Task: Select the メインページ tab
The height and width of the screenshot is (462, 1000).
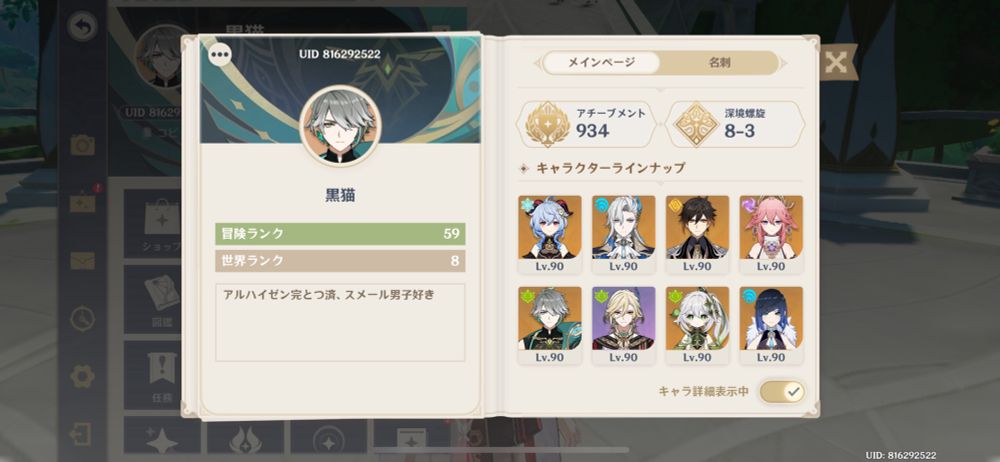Action: [x=601, y=63]
